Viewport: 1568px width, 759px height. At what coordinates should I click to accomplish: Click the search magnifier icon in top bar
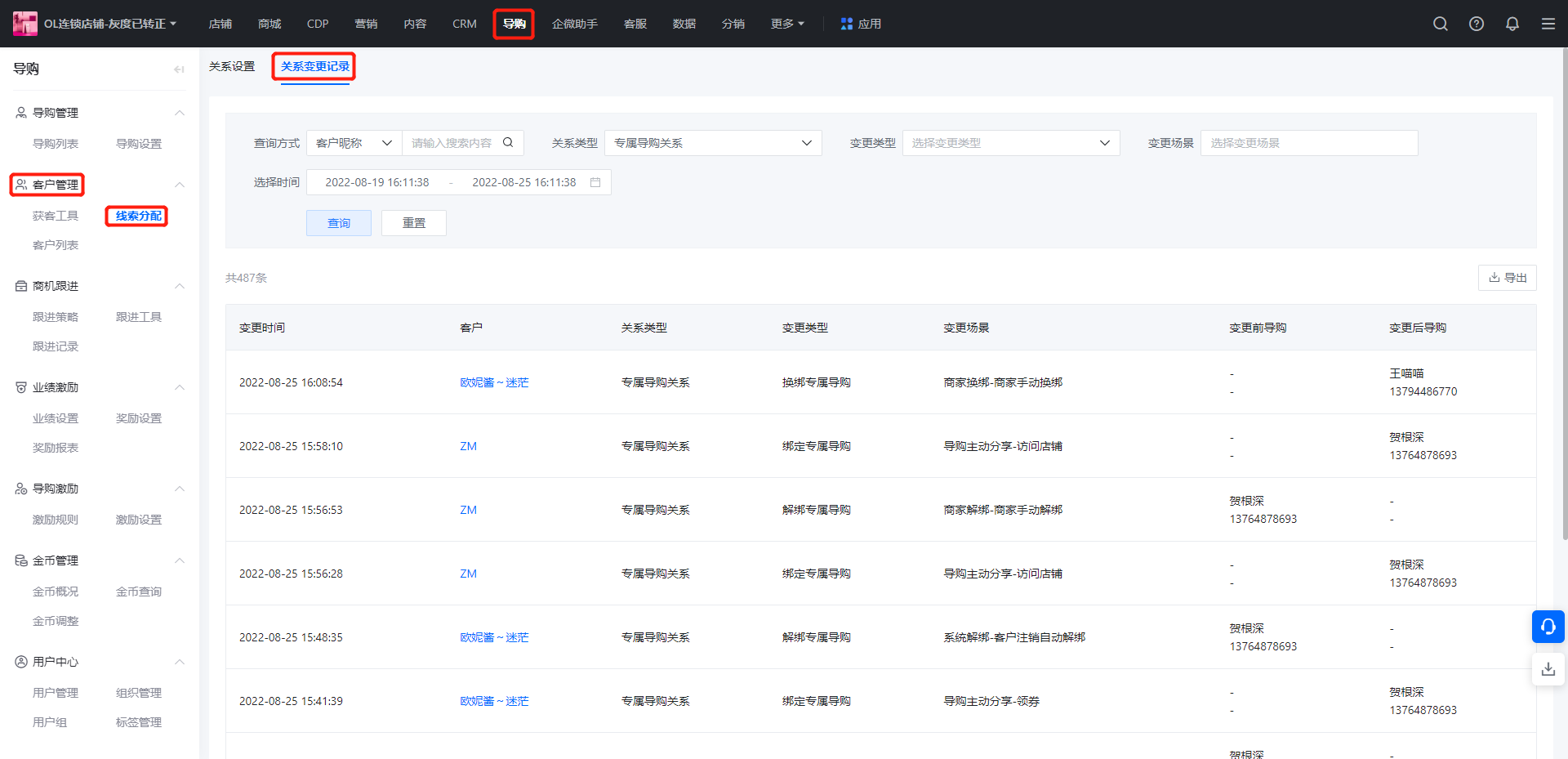coord(1440,24)
